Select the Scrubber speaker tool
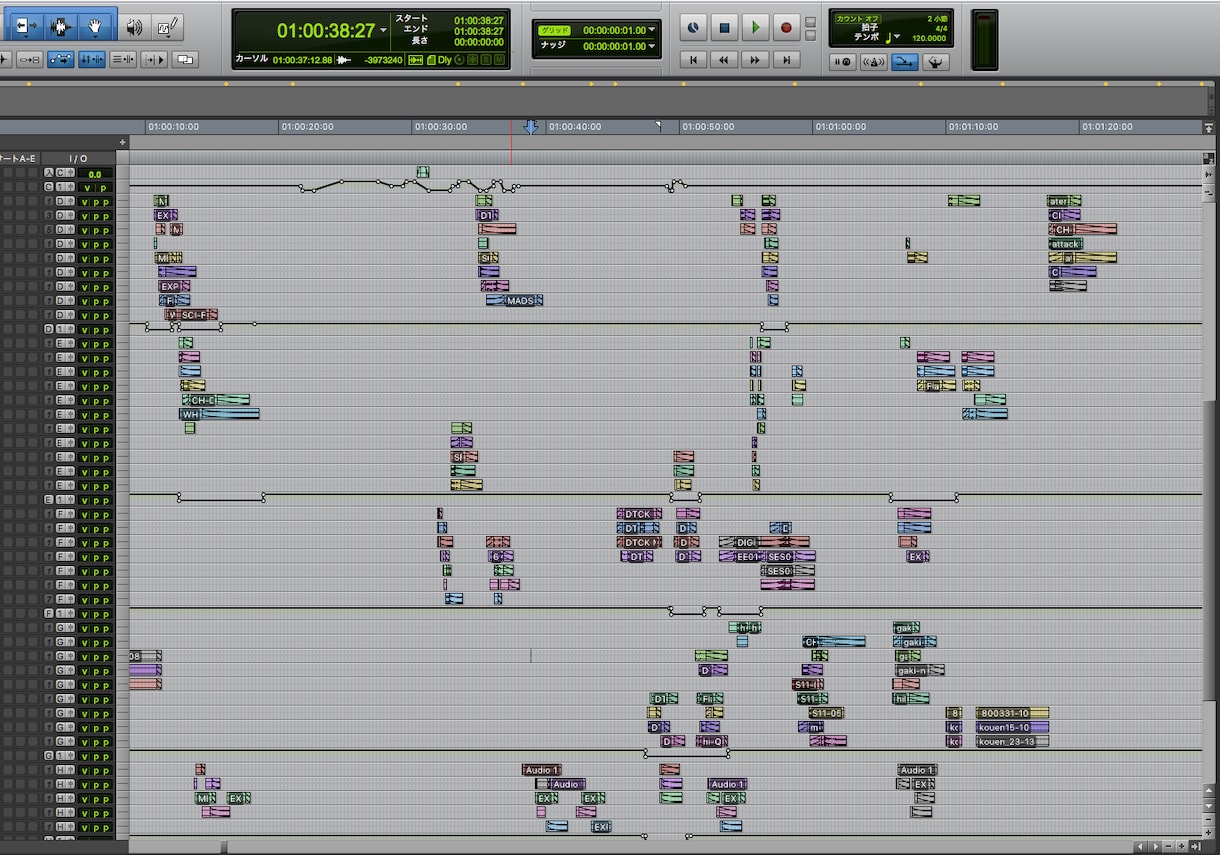Viewport: 1220px width, 855px height. point(134,25)
